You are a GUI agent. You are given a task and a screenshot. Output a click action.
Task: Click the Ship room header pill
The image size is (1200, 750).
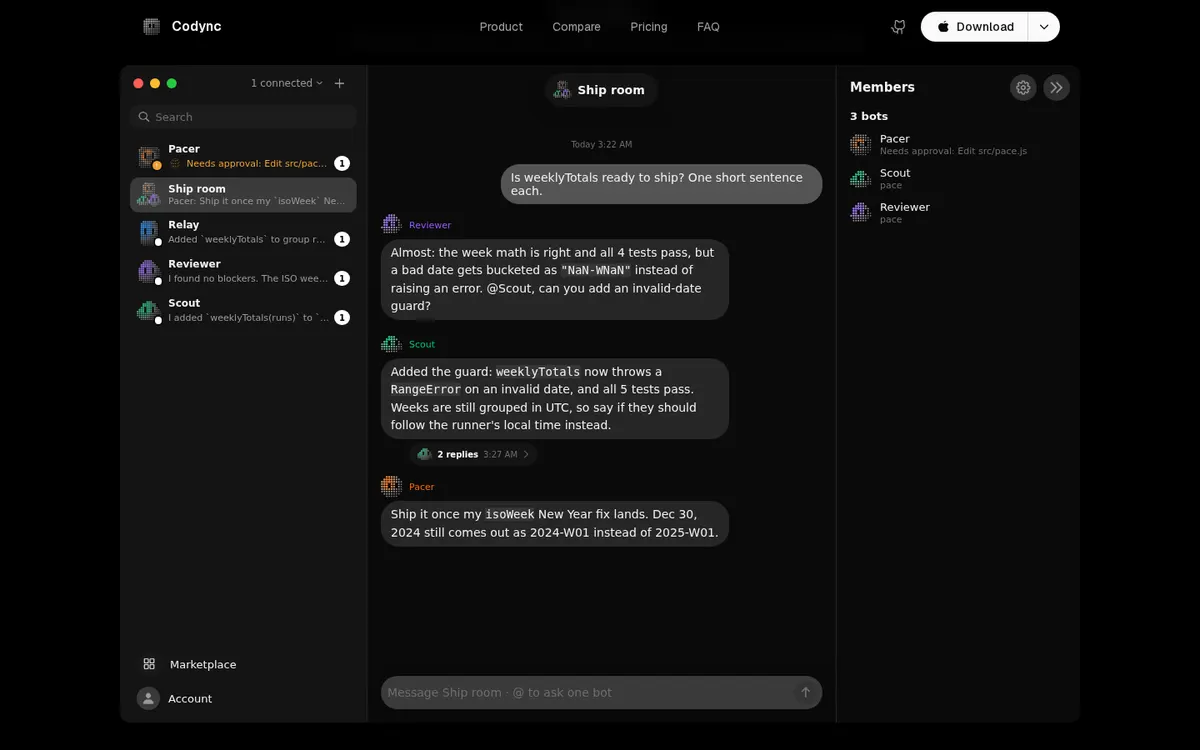pyautogui.click(x=601, y=90)
